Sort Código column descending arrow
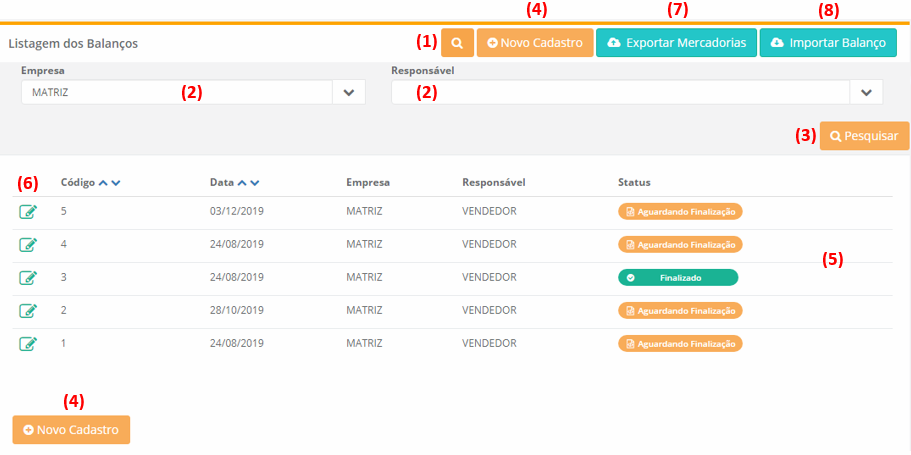This screenshot has height=455, width=911. [x=116, y=183]
